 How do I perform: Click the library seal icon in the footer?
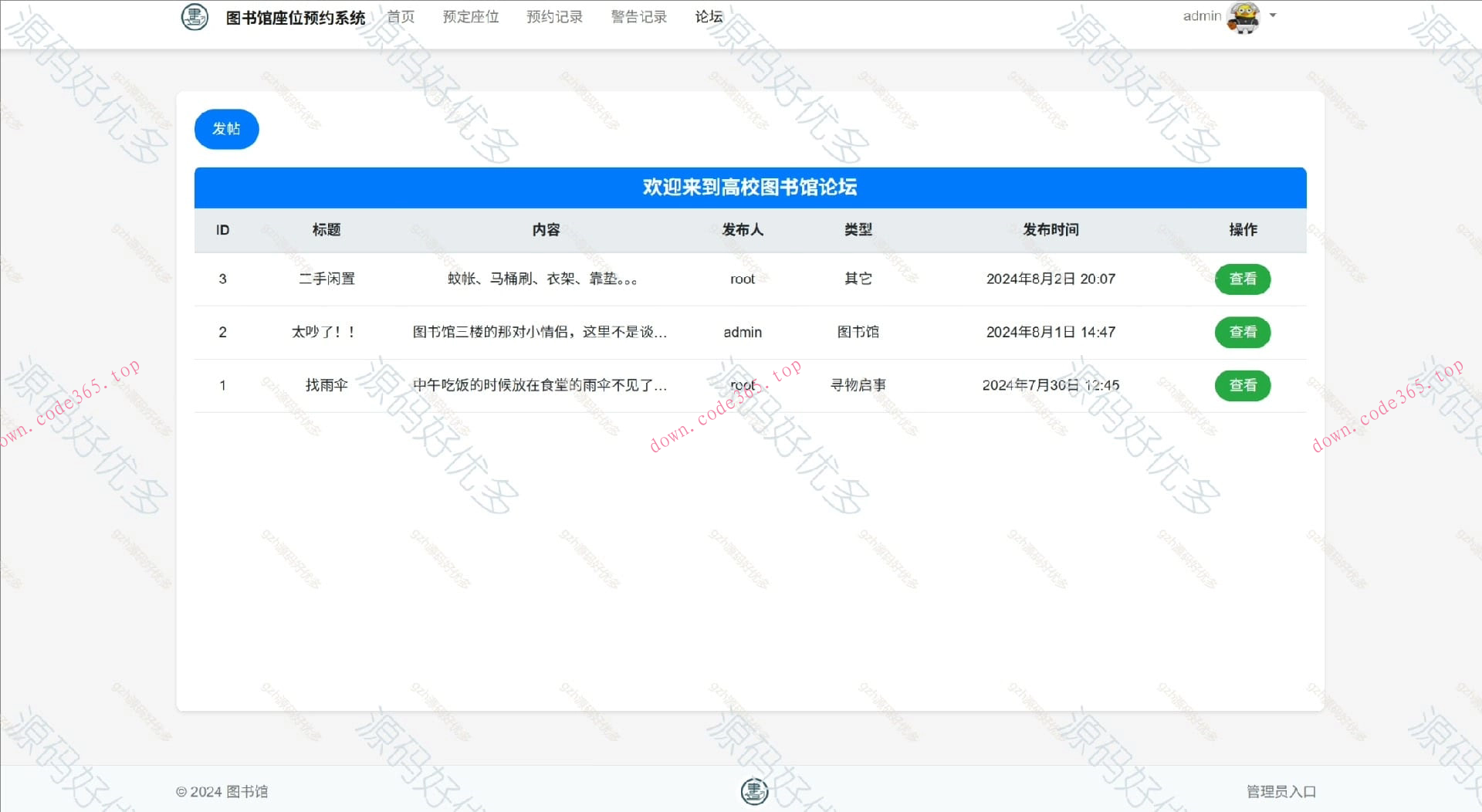pyautogui.click(x=755, y=791)
